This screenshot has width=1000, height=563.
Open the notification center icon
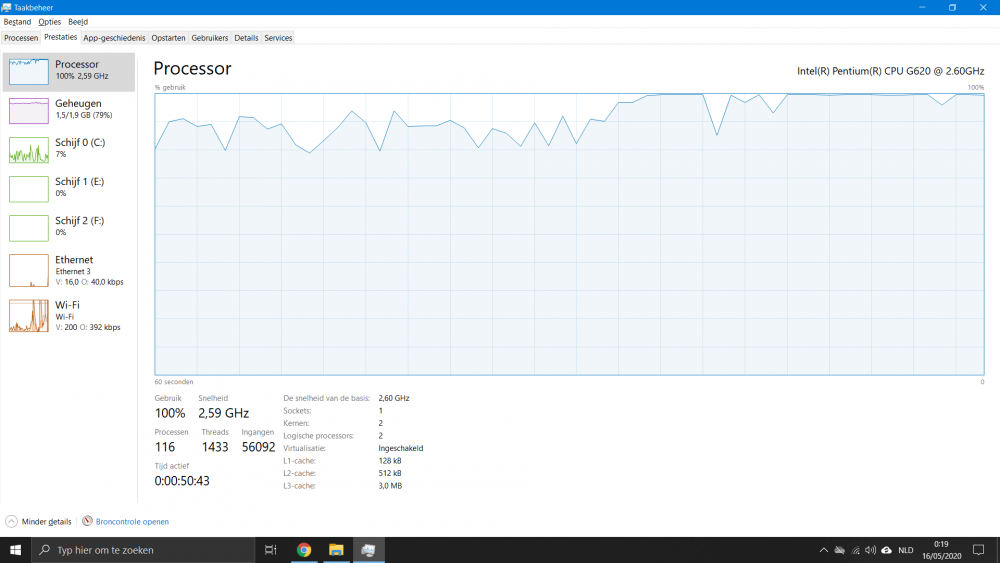pos(978,550)
